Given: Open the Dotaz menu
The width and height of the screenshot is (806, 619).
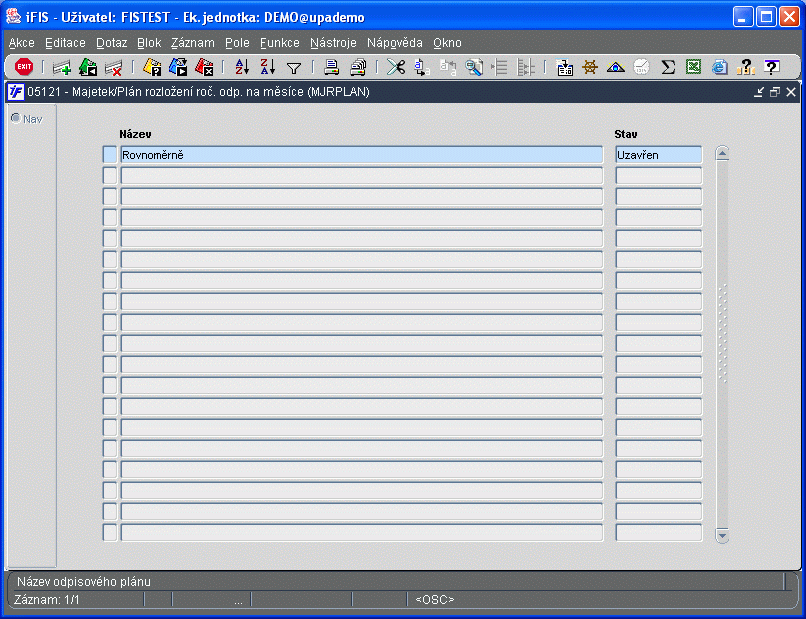Looking at the screenshot, I should 112,43.
